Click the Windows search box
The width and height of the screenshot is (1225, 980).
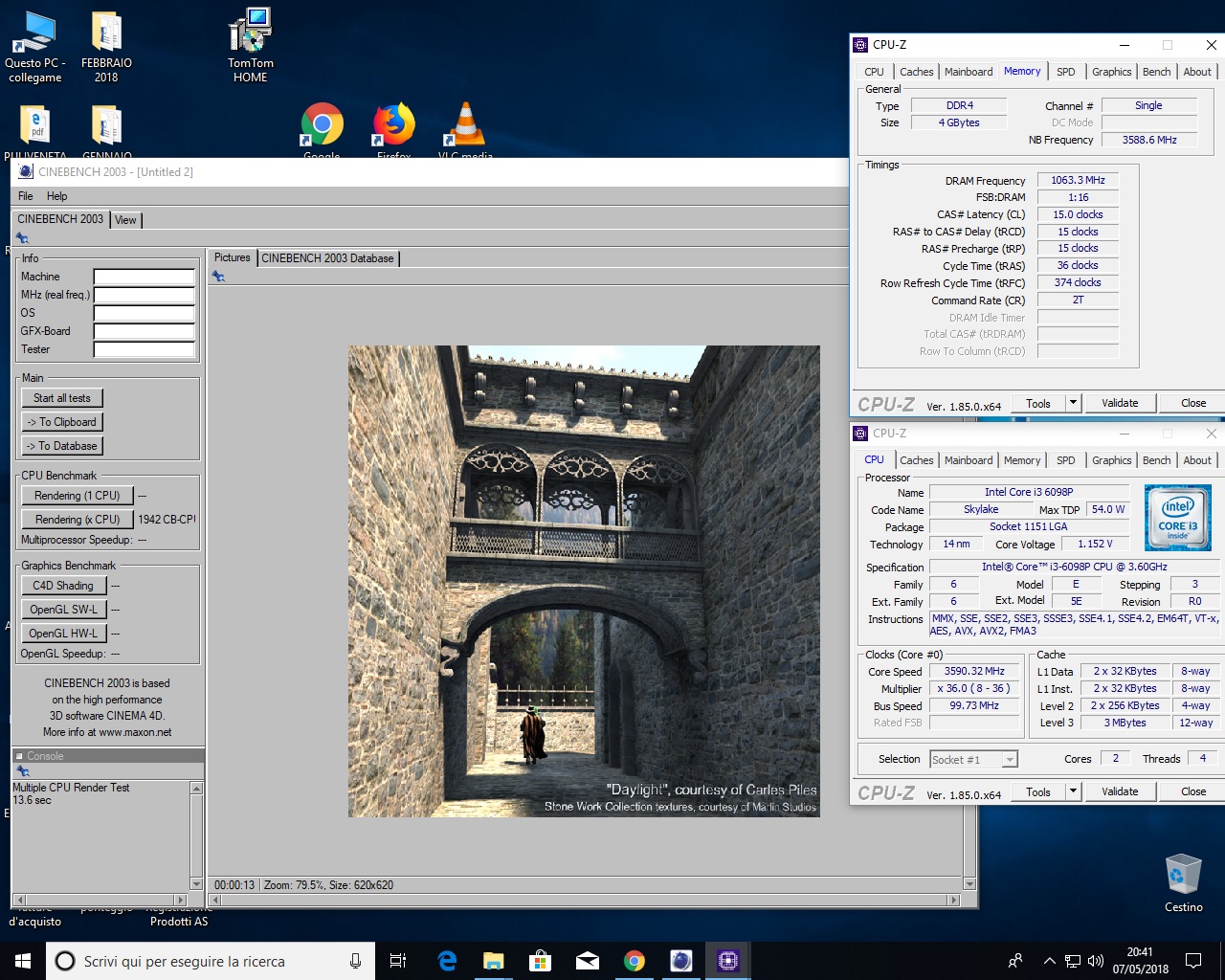pyautogui.click(x=211, y=961)
